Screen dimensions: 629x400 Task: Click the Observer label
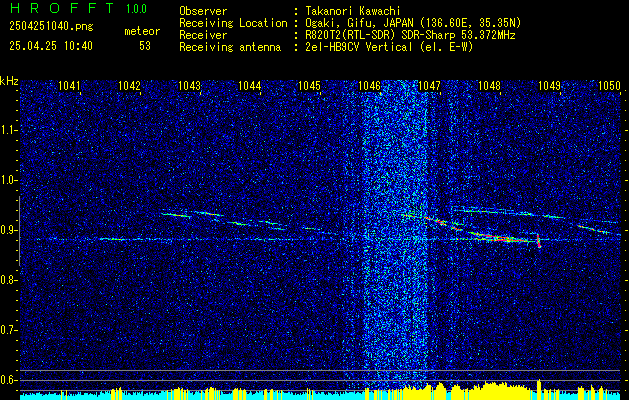click(203, 11)
